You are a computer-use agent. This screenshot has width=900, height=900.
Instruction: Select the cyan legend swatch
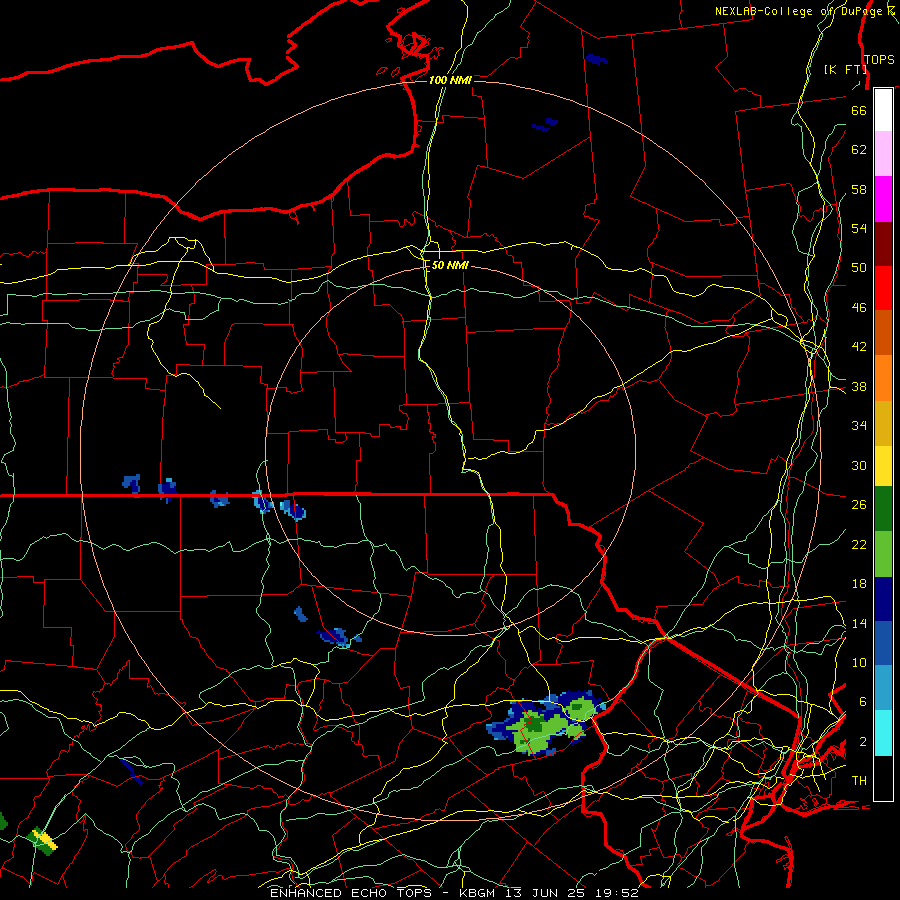coord(883,733)
